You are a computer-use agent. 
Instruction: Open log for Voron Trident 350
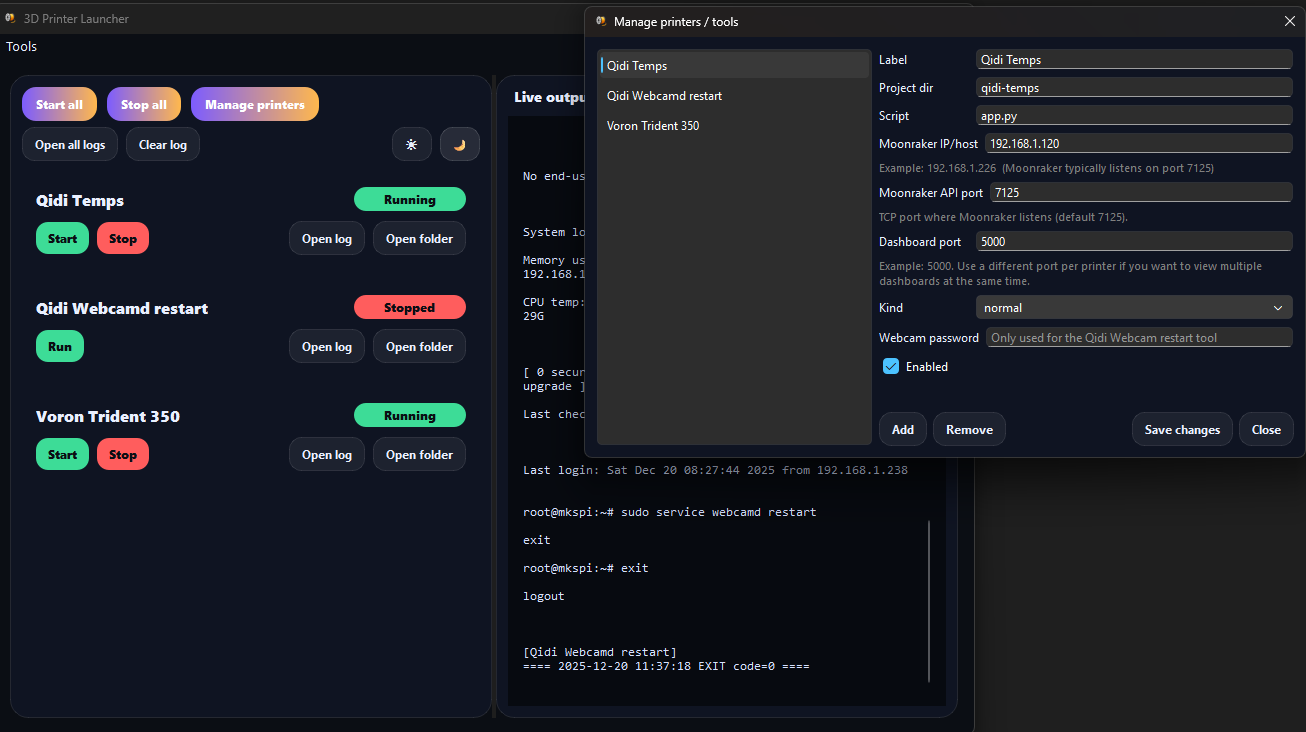[327, 455]
